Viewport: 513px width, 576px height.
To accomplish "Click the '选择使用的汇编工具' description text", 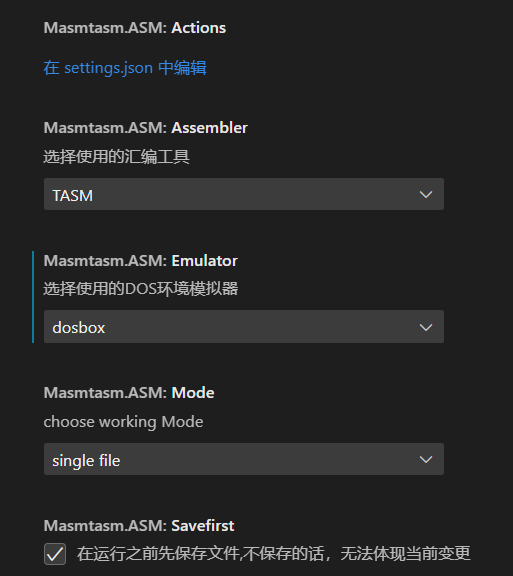I will tap(116, 157).
